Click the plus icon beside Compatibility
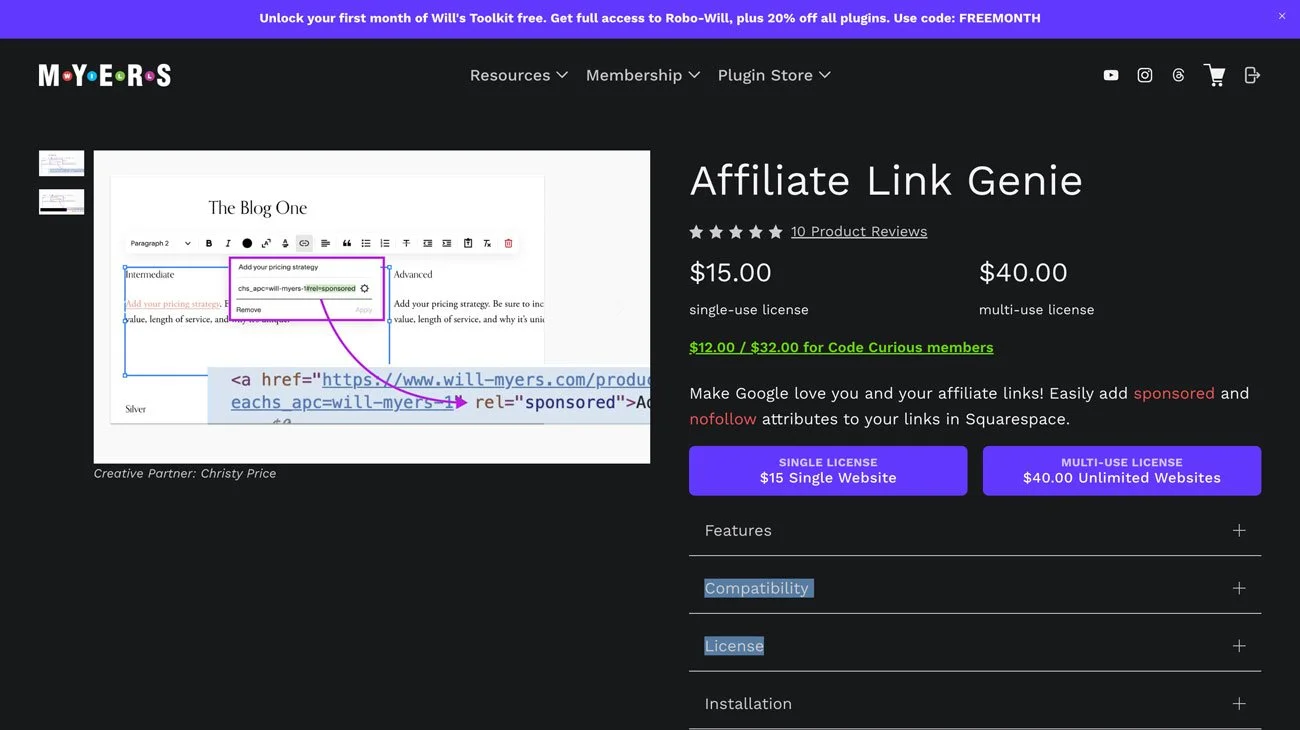This screenshot has height=730, width=1300. 1239,588
